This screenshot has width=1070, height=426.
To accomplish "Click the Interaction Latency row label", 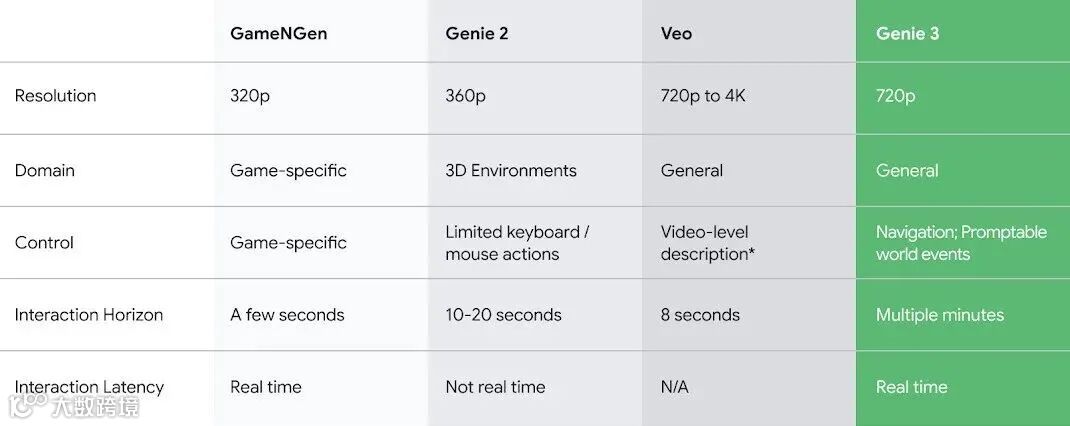I will coord(89,387).
